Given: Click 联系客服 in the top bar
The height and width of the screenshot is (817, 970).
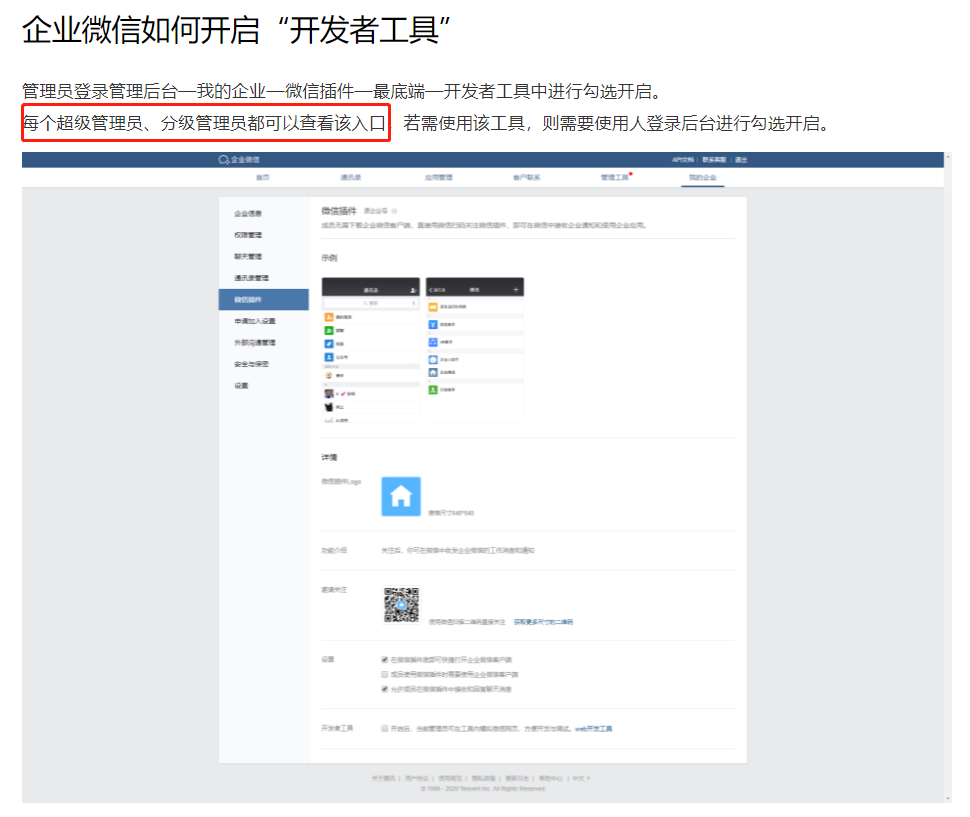Looking at the screenshot, I should (714, 160).
